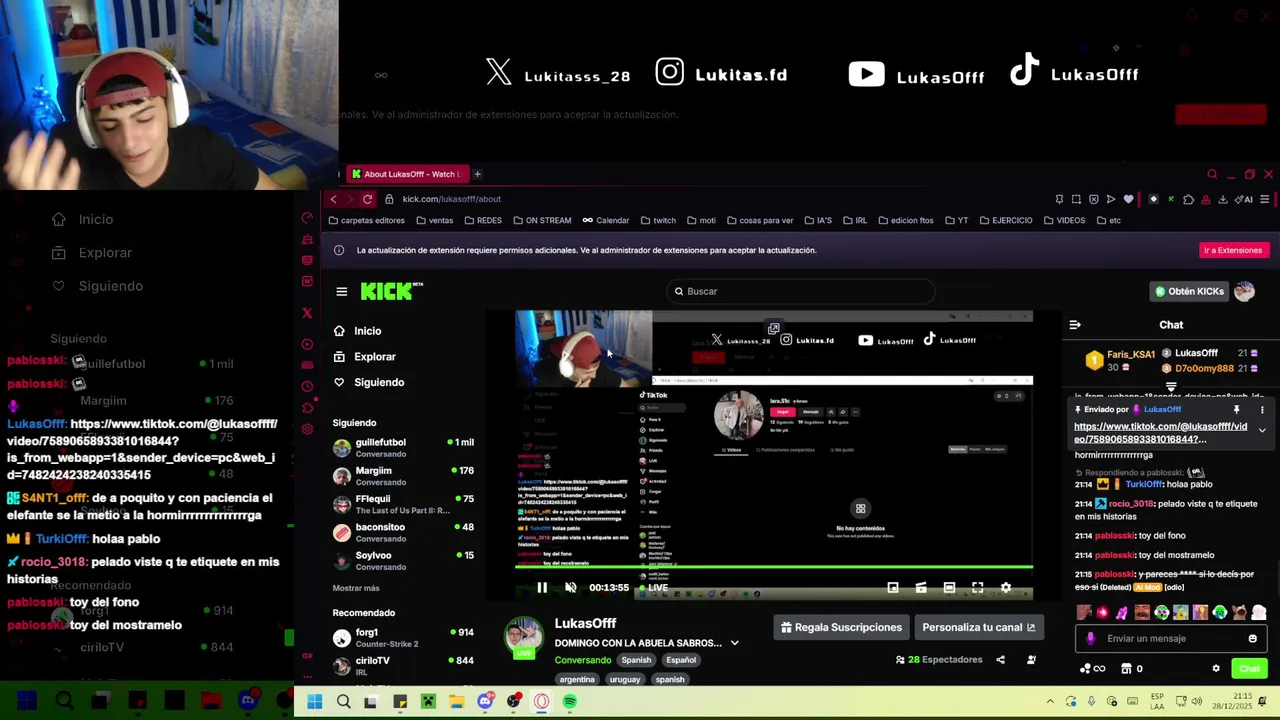This screenshot has width=1280, height=720.
Task: Open recommended channel ciriloTV
Action: click(404, 666)
